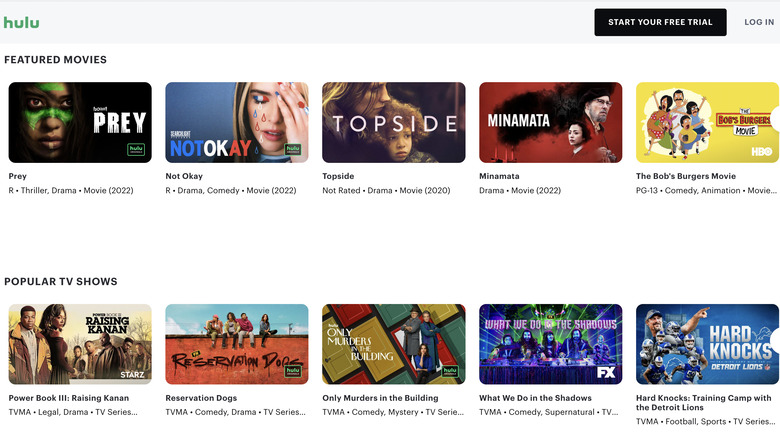Click the Featured Movies heading

tap(55, 60)
